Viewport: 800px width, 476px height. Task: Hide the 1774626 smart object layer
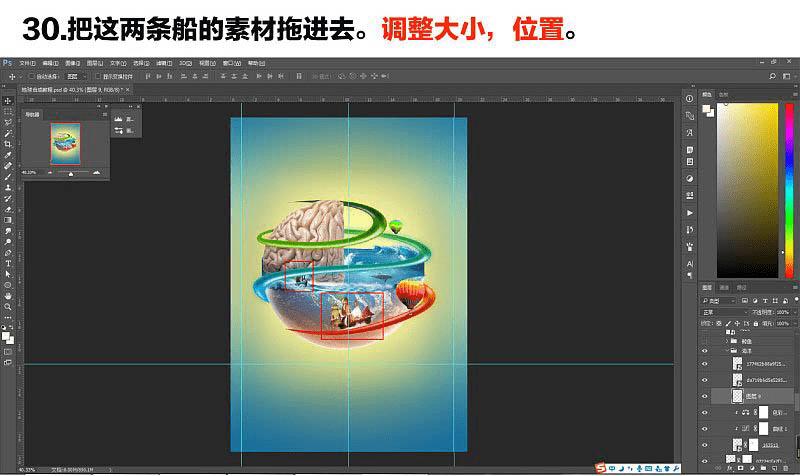tap(705, 364)
